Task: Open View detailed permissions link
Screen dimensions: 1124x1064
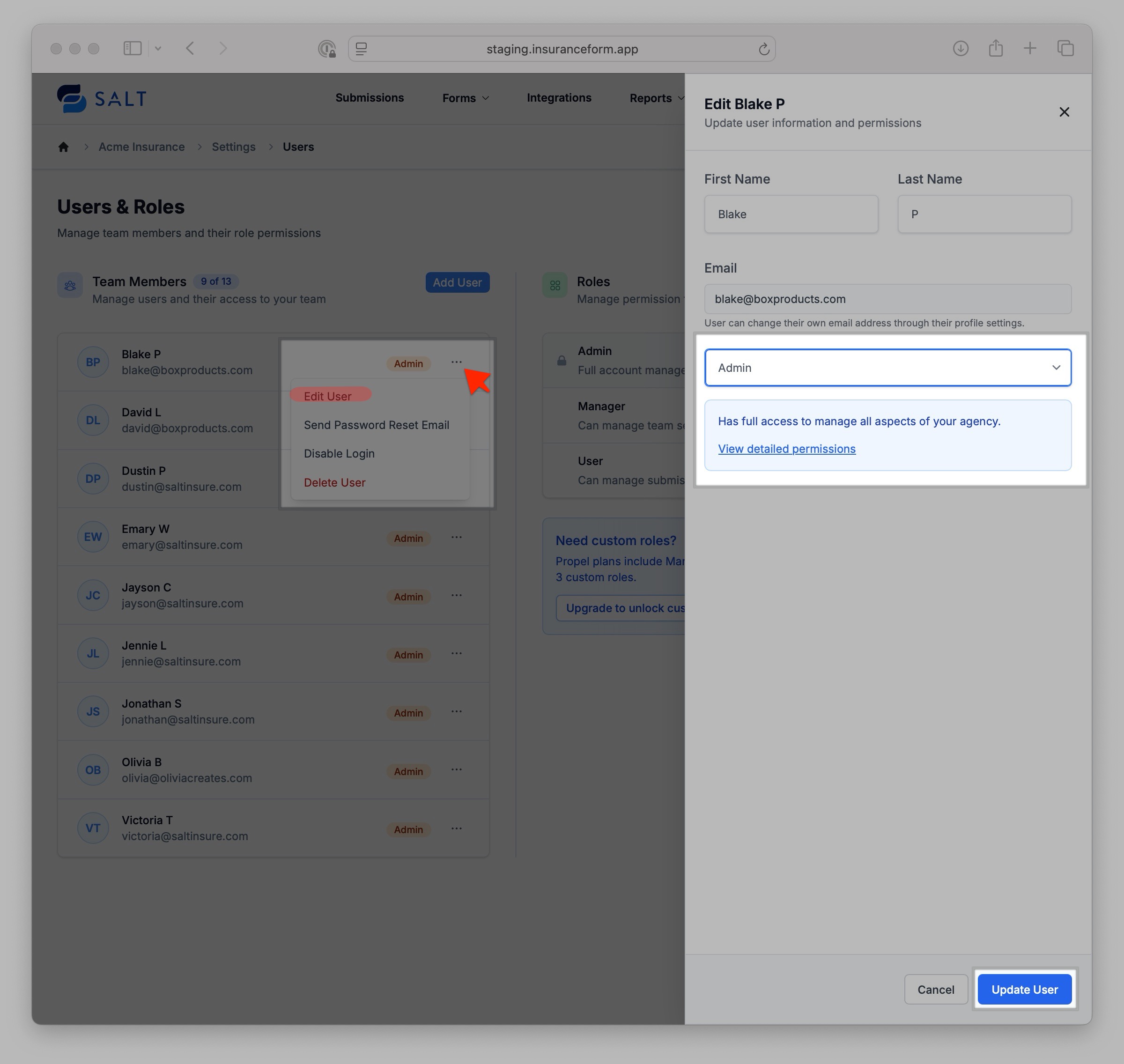Action: (786, 449)
